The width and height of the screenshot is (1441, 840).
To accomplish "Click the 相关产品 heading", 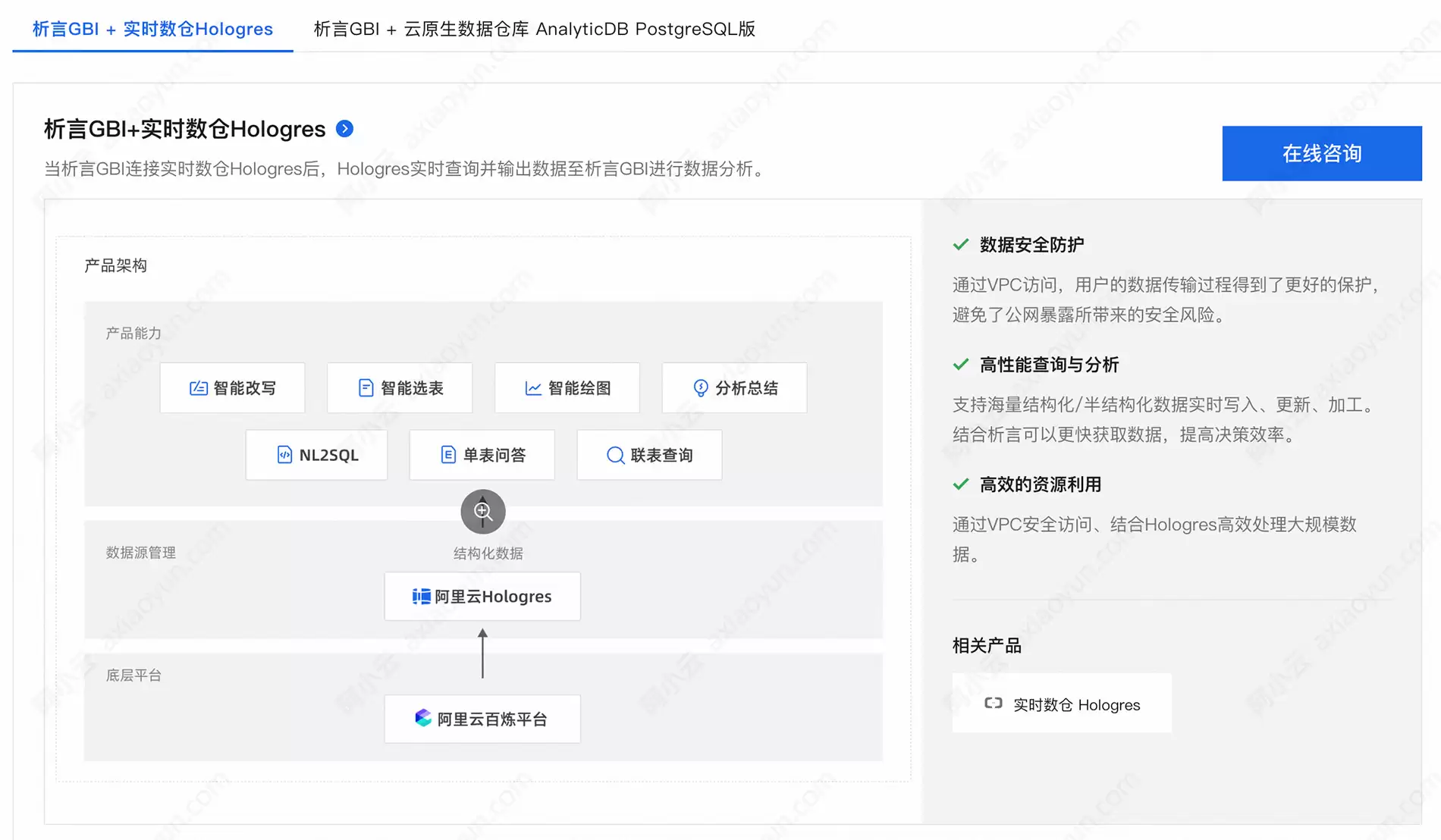I will [x=987, y=646].
